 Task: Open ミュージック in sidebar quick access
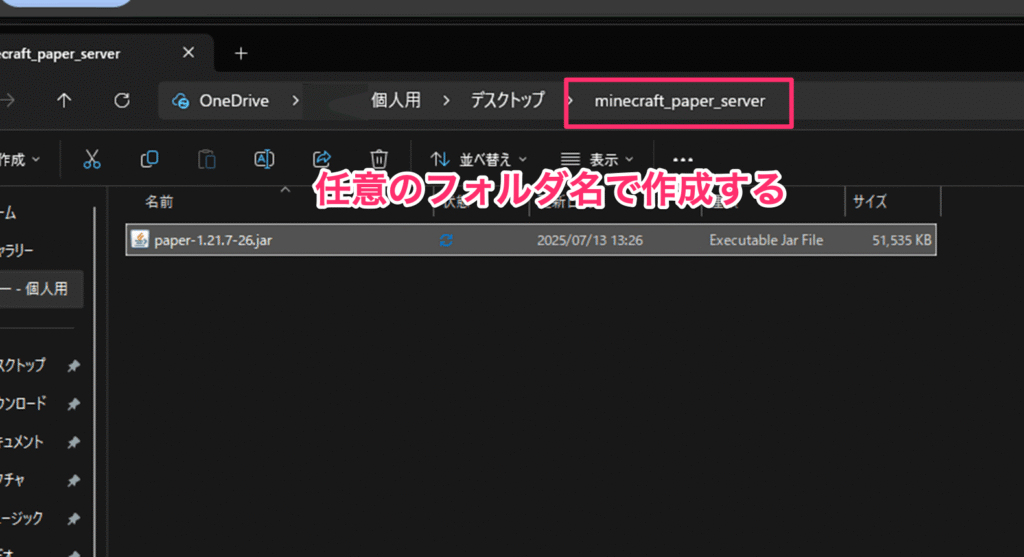pyautogui.click(x=22, y=518)
